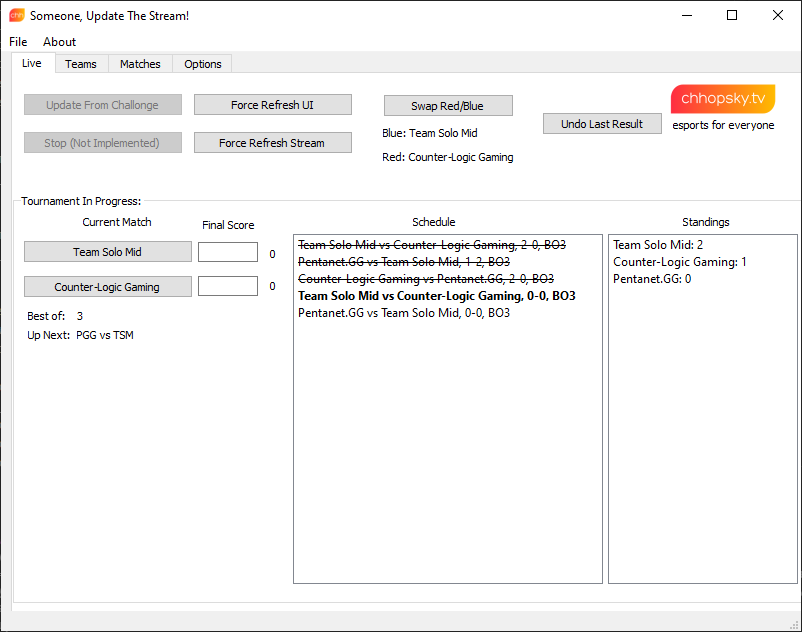This screenshot has width=802, height=632.
Task: Award win to Counter-Logic Gaming button
Action: (x=107, y=287)
